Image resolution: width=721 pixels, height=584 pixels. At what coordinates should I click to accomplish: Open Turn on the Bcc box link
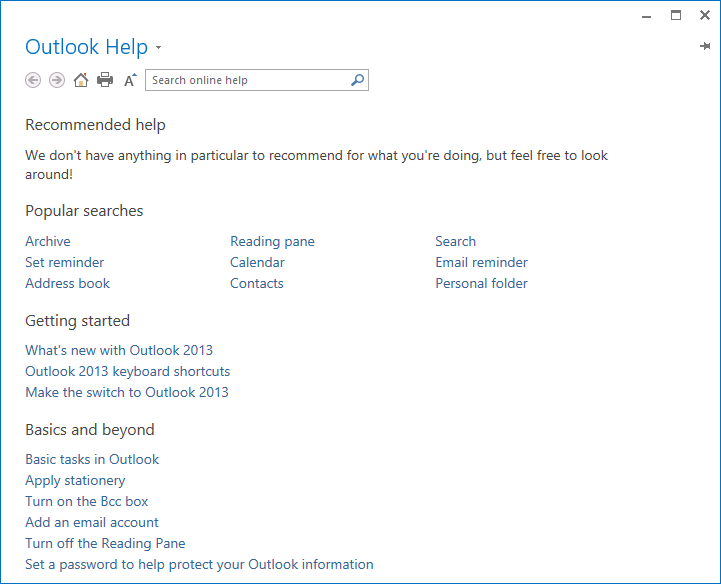click(86, 501)
